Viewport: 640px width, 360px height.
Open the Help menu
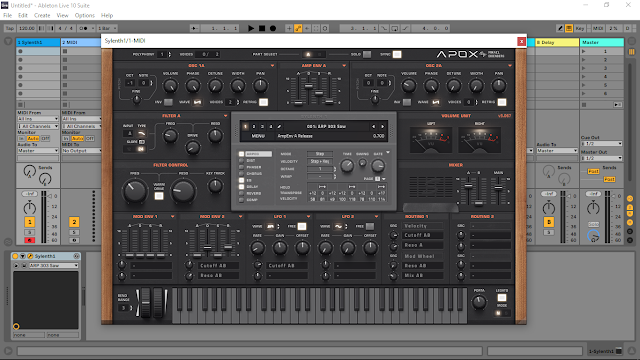[107, 16]
